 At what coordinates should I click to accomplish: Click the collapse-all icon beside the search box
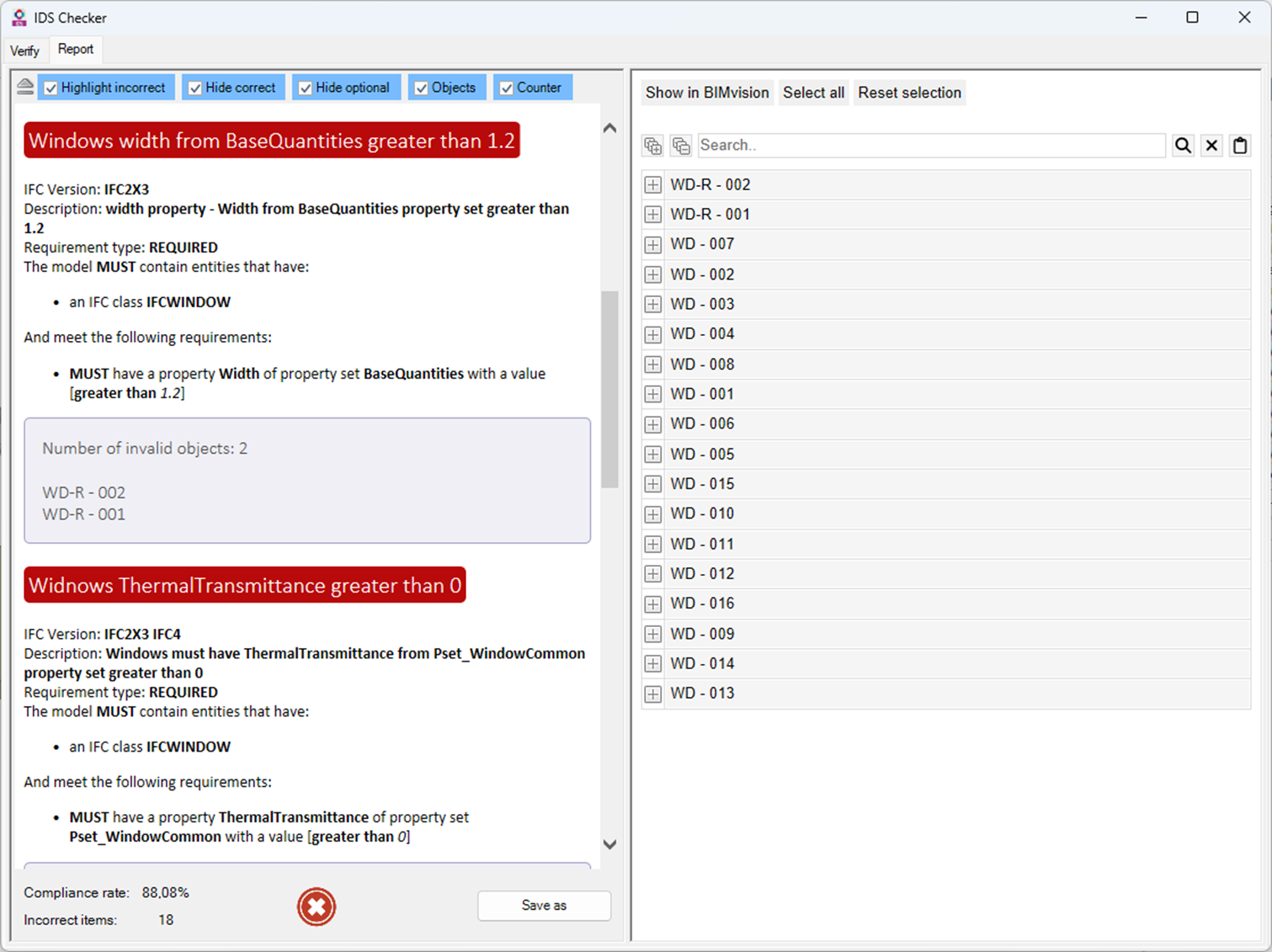pyautogui.click(x=681, y=146)
